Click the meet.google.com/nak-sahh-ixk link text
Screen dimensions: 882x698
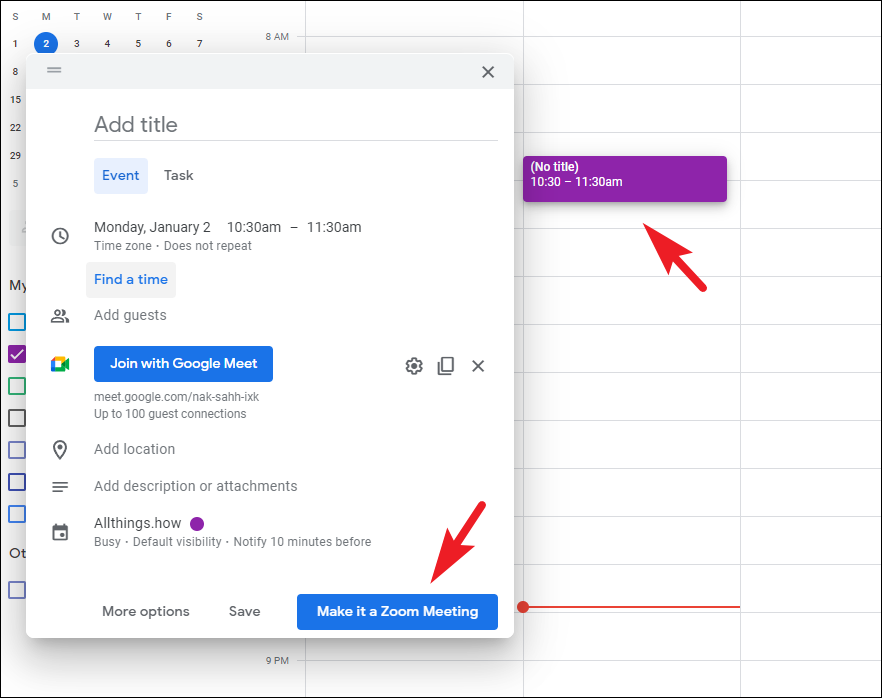177,397
